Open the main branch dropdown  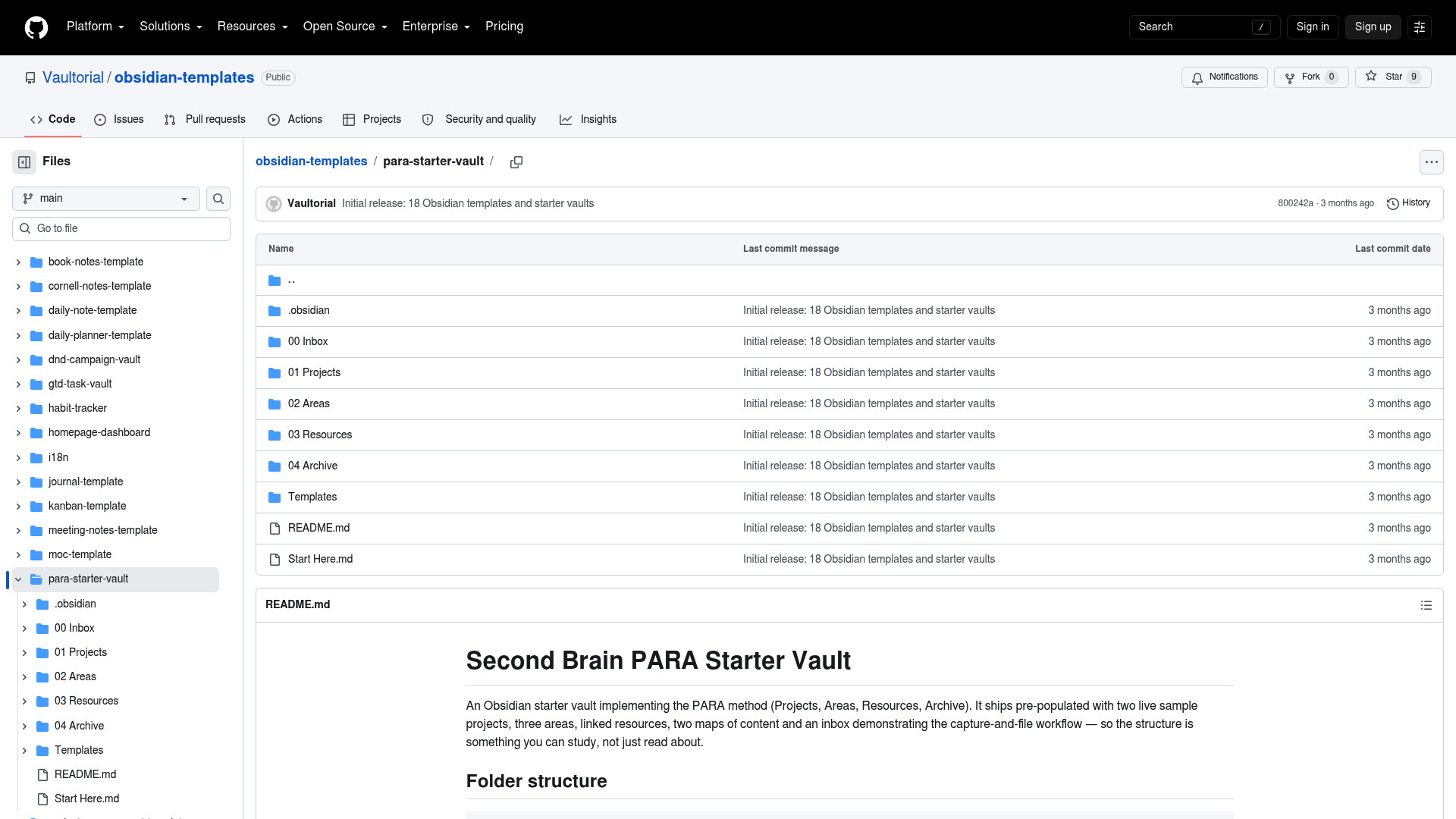pyautogui.click(x=106, y=199)
